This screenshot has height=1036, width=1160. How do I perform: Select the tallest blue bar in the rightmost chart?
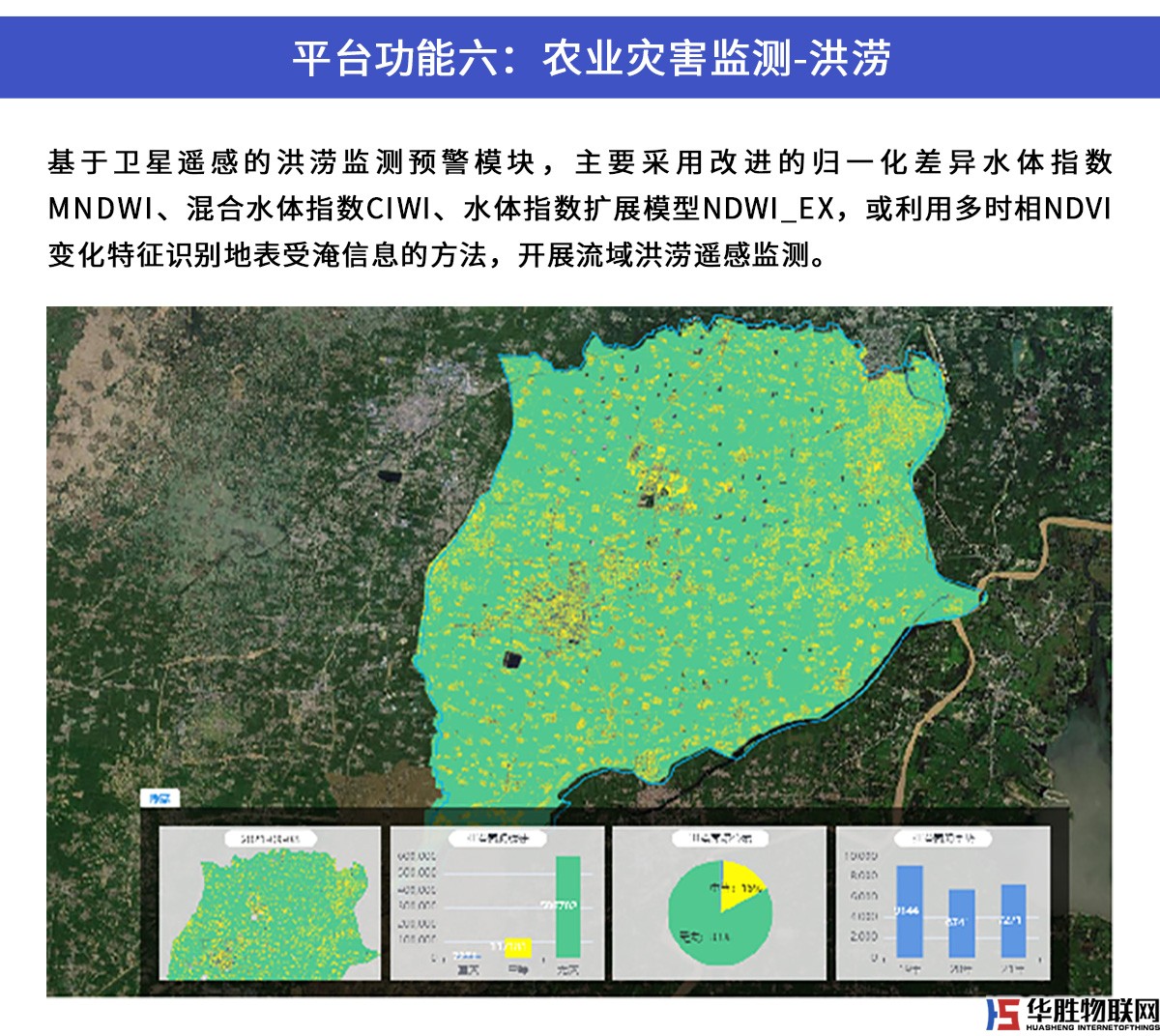(x=910, y=910)
